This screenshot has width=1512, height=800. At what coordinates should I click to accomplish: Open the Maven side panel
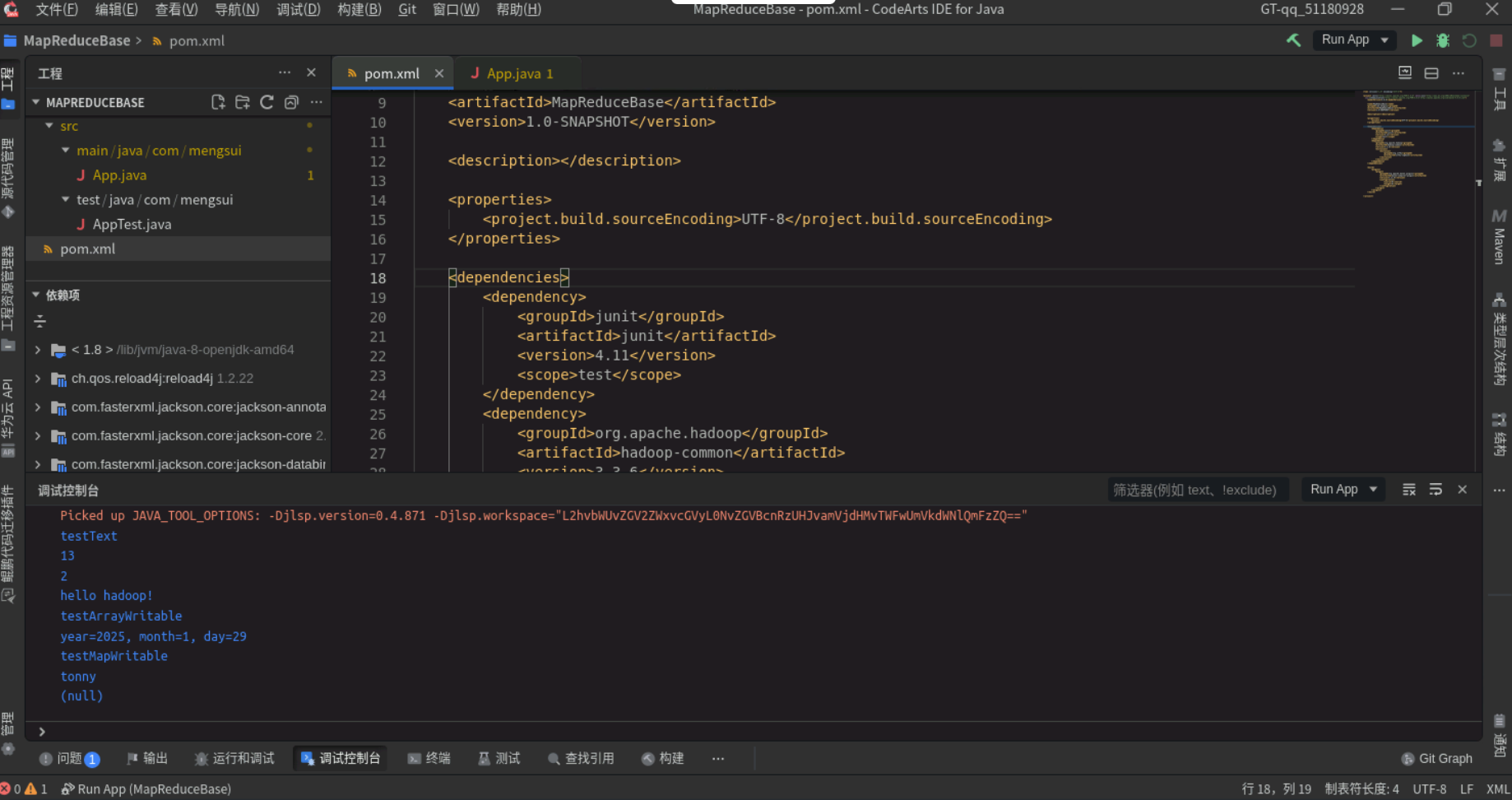[1499, 236]
